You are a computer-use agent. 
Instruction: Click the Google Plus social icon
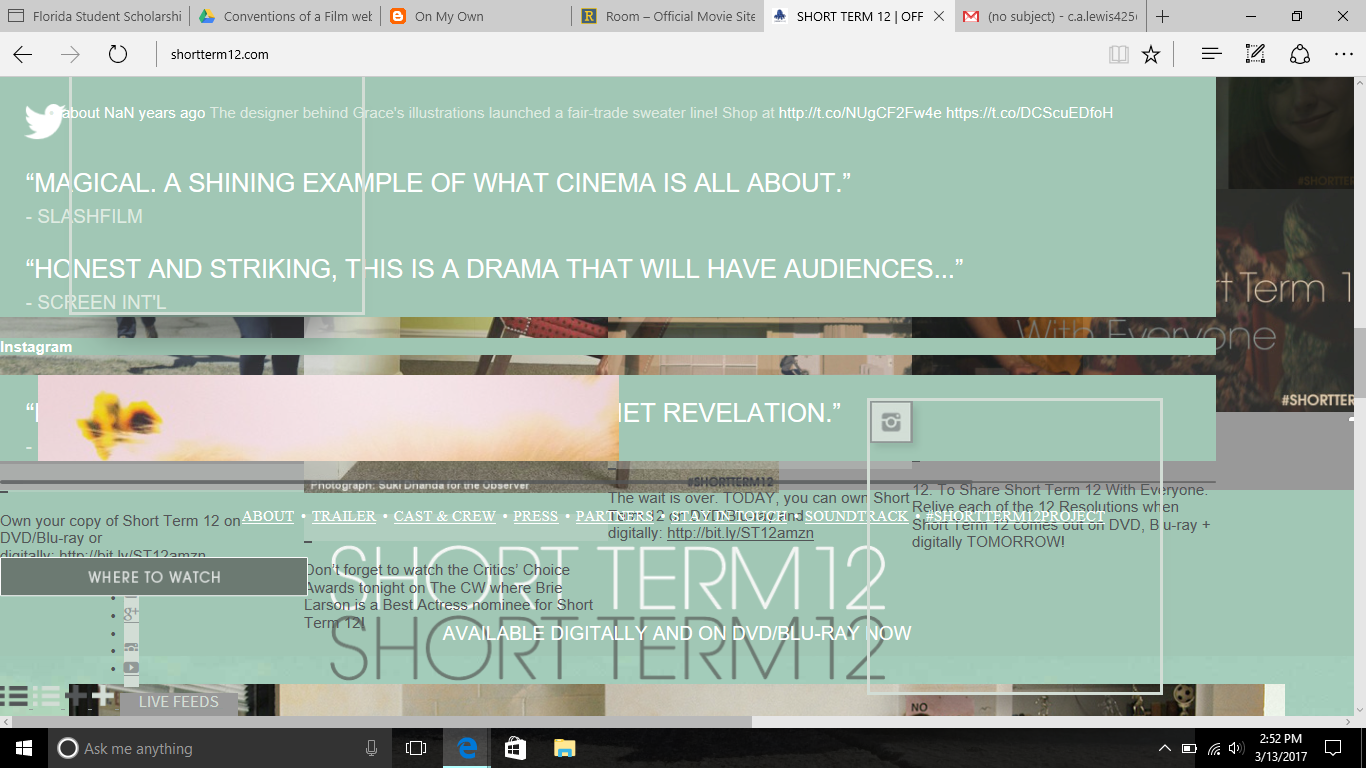point(131,613)
